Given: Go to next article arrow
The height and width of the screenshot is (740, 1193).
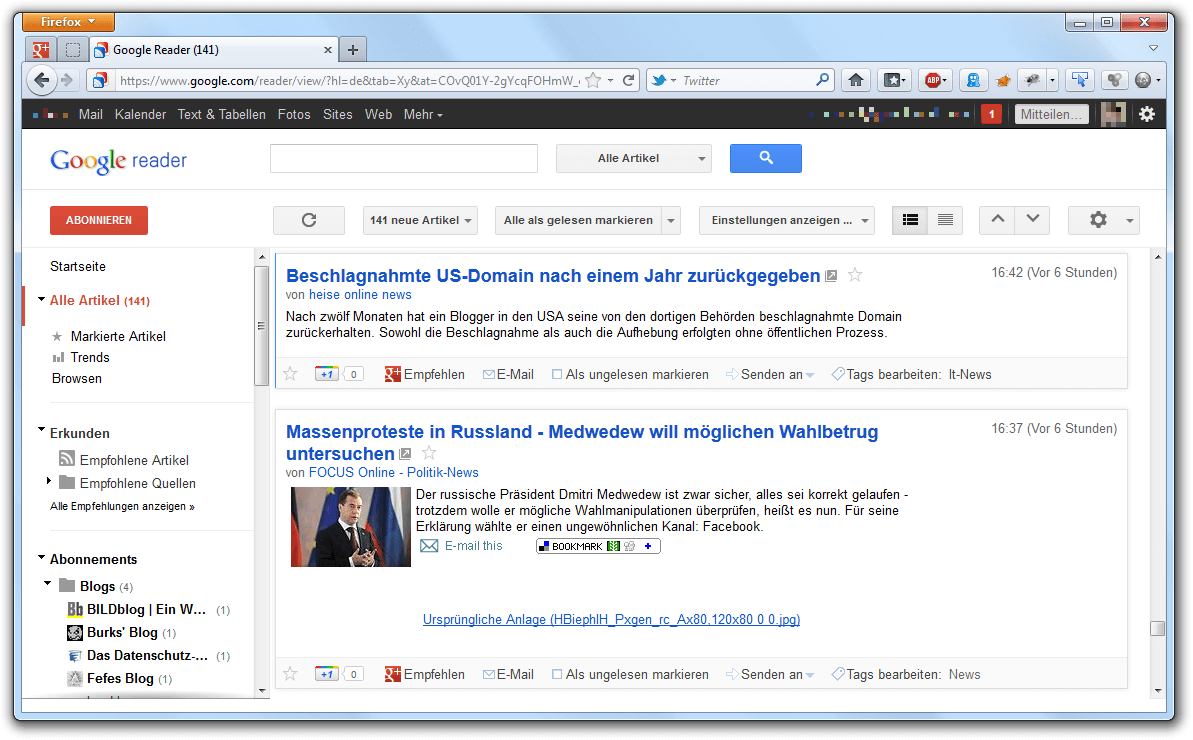Looking at the screenshot, I should coord(1032,220).
